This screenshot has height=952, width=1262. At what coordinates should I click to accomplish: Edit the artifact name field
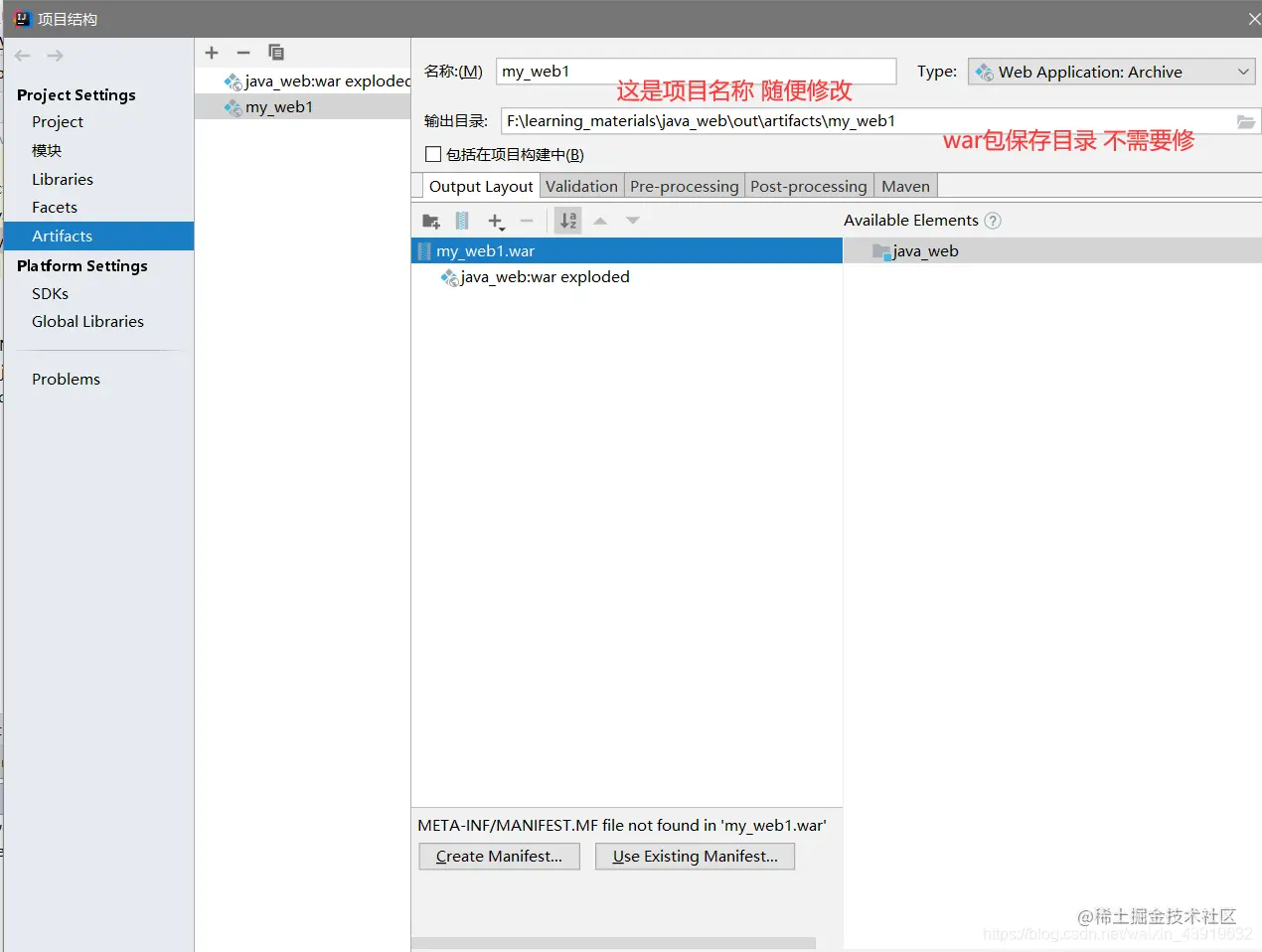697,72
